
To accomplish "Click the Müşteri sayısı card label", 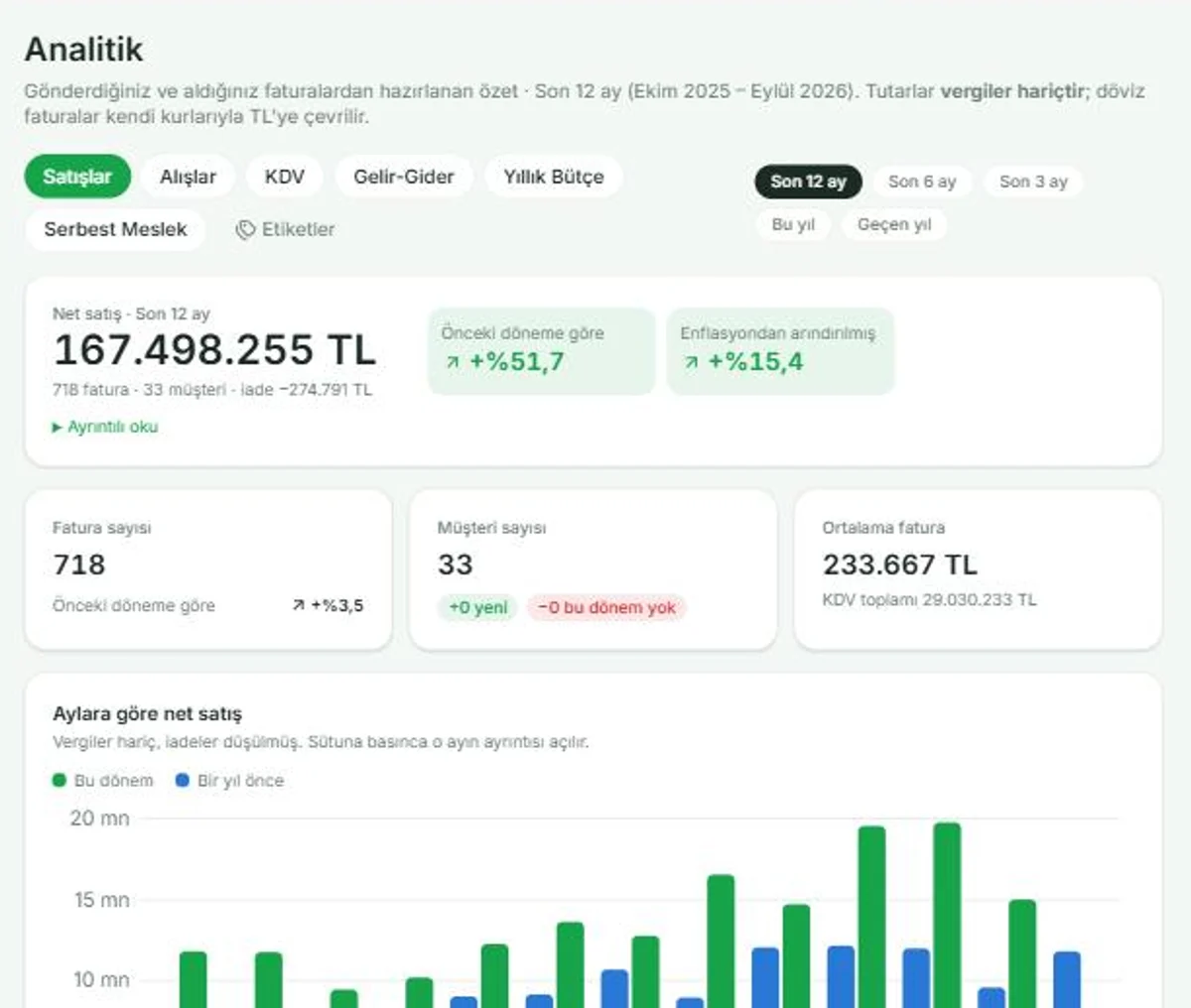I will tap(491, 528).
